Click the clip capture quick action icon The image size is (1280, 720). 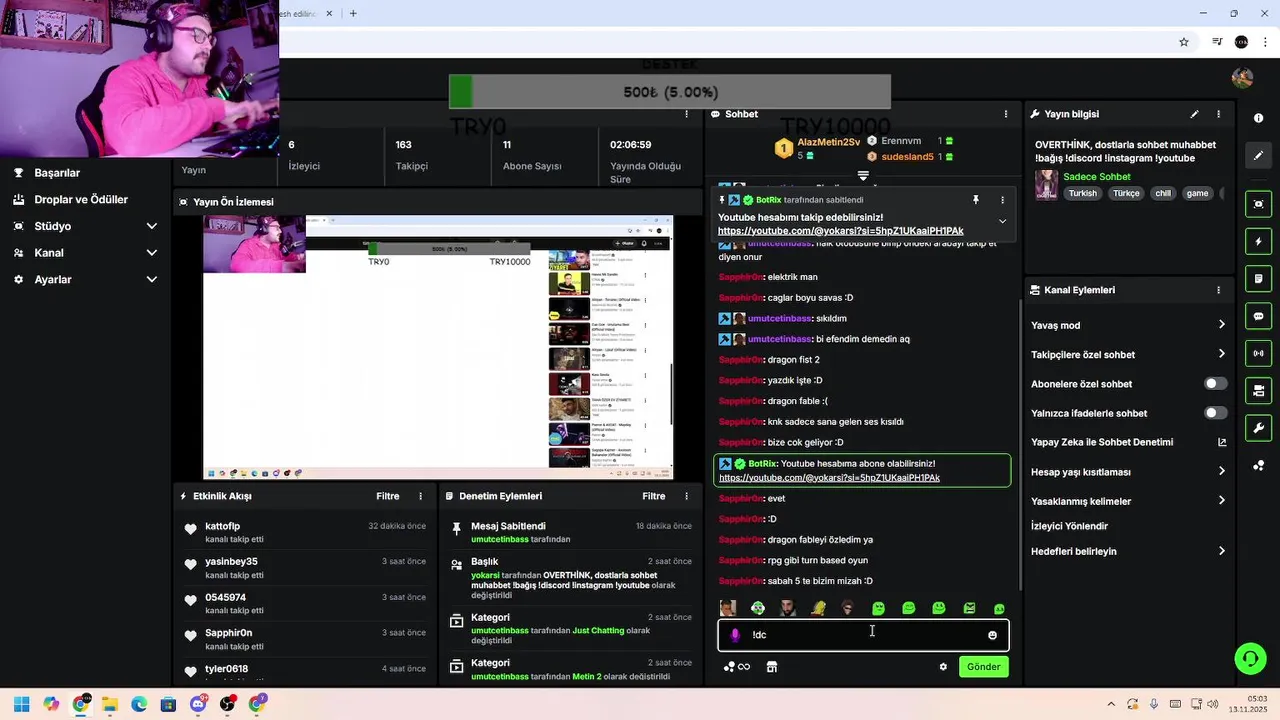point(1258,204)
